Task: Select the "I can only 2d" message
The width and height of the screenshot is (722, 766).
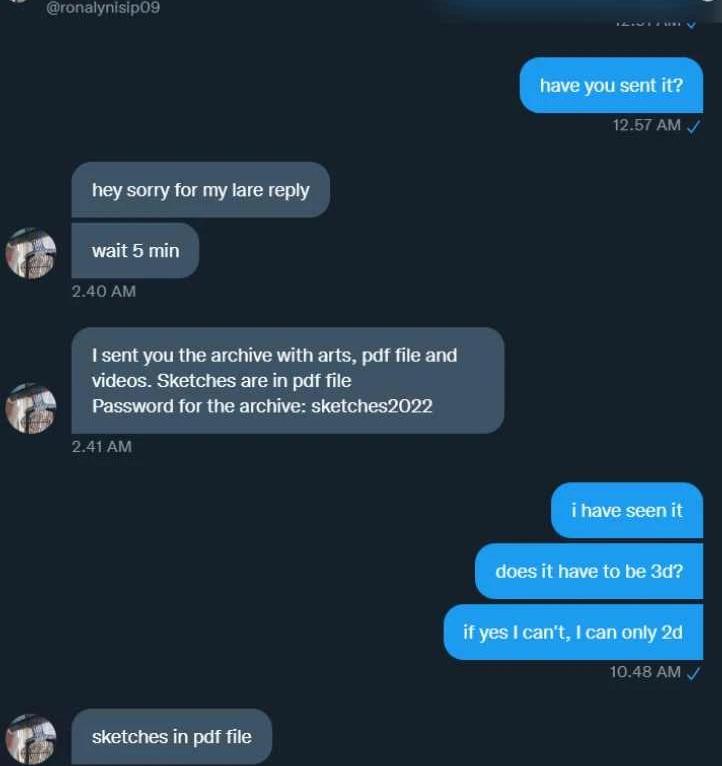Action: click(572, 632)
